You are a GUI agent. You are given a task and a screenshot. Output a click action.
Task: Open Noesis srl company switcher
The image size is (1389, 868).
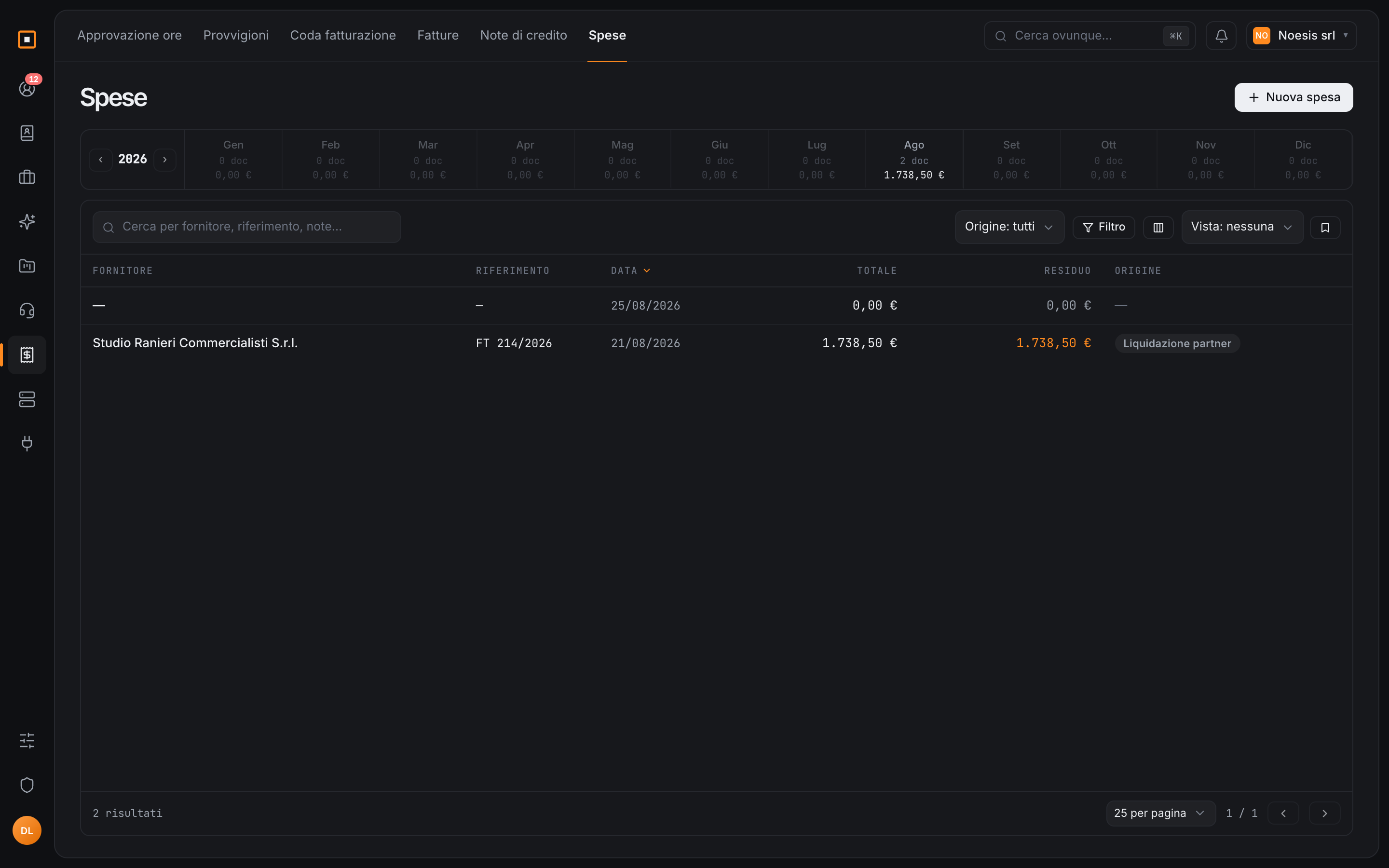(x=1301, y=36)
